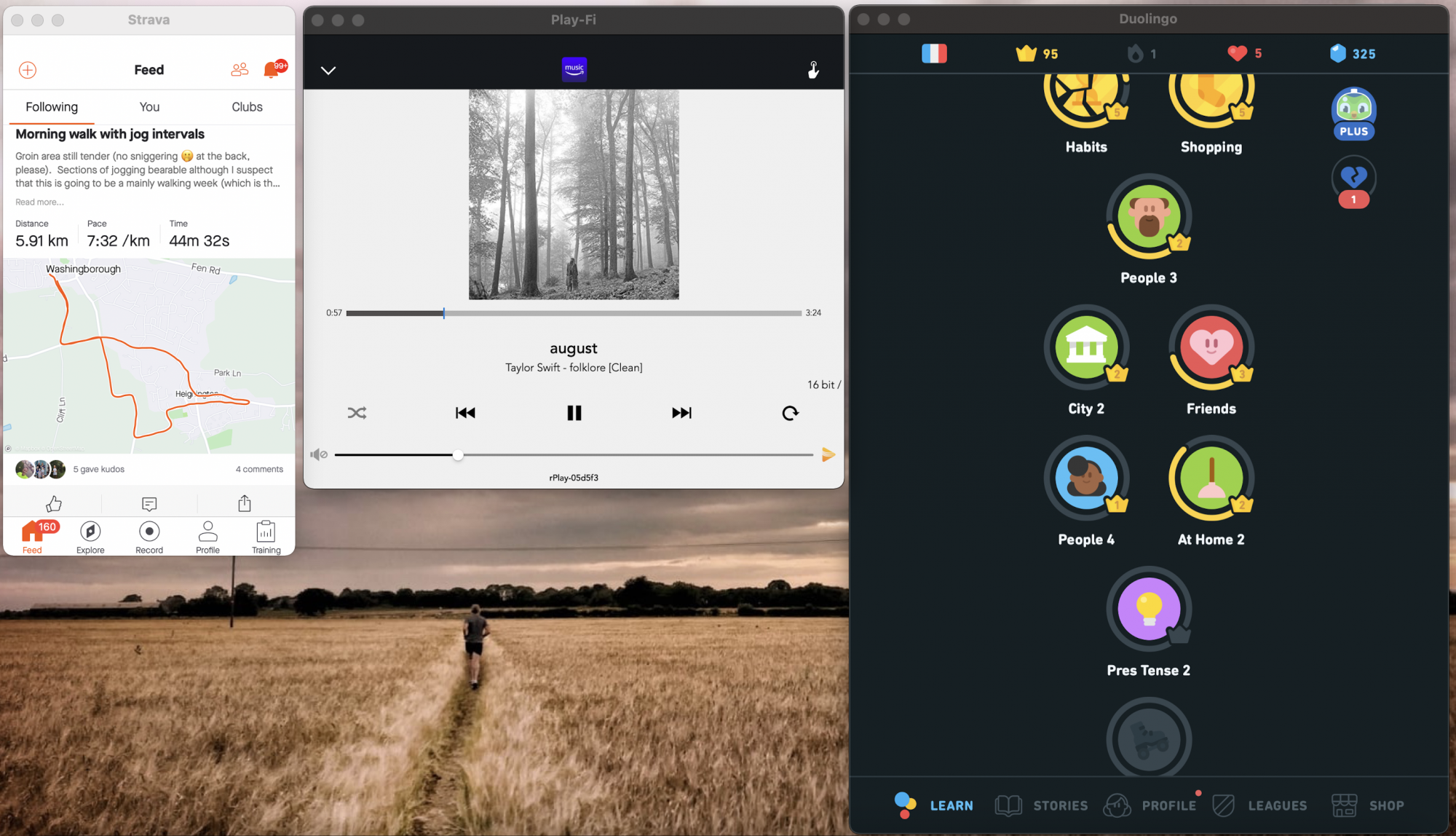
Task: Click the folklore album artwork
Action: [x=574, y=194]
